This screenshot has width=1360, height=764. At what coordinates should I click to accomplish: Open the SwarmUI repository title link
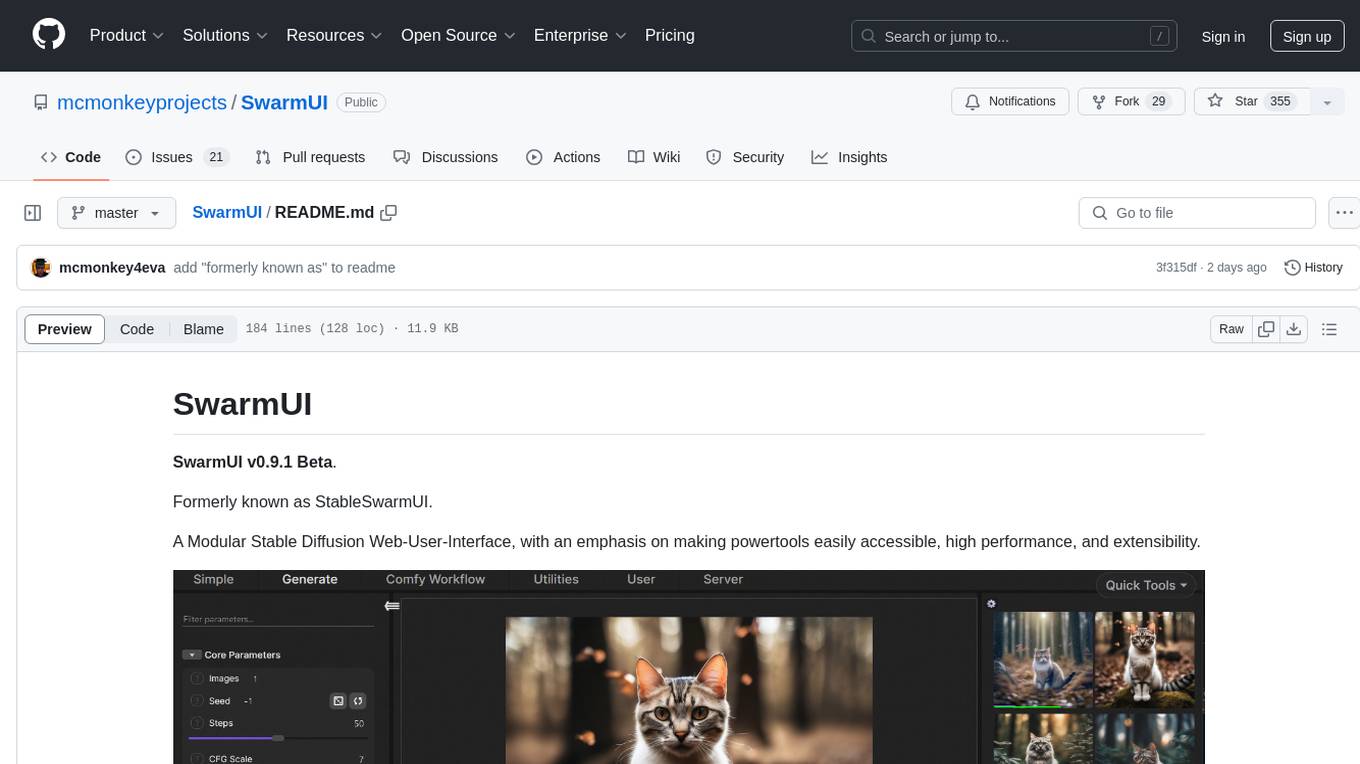point(284,102)
